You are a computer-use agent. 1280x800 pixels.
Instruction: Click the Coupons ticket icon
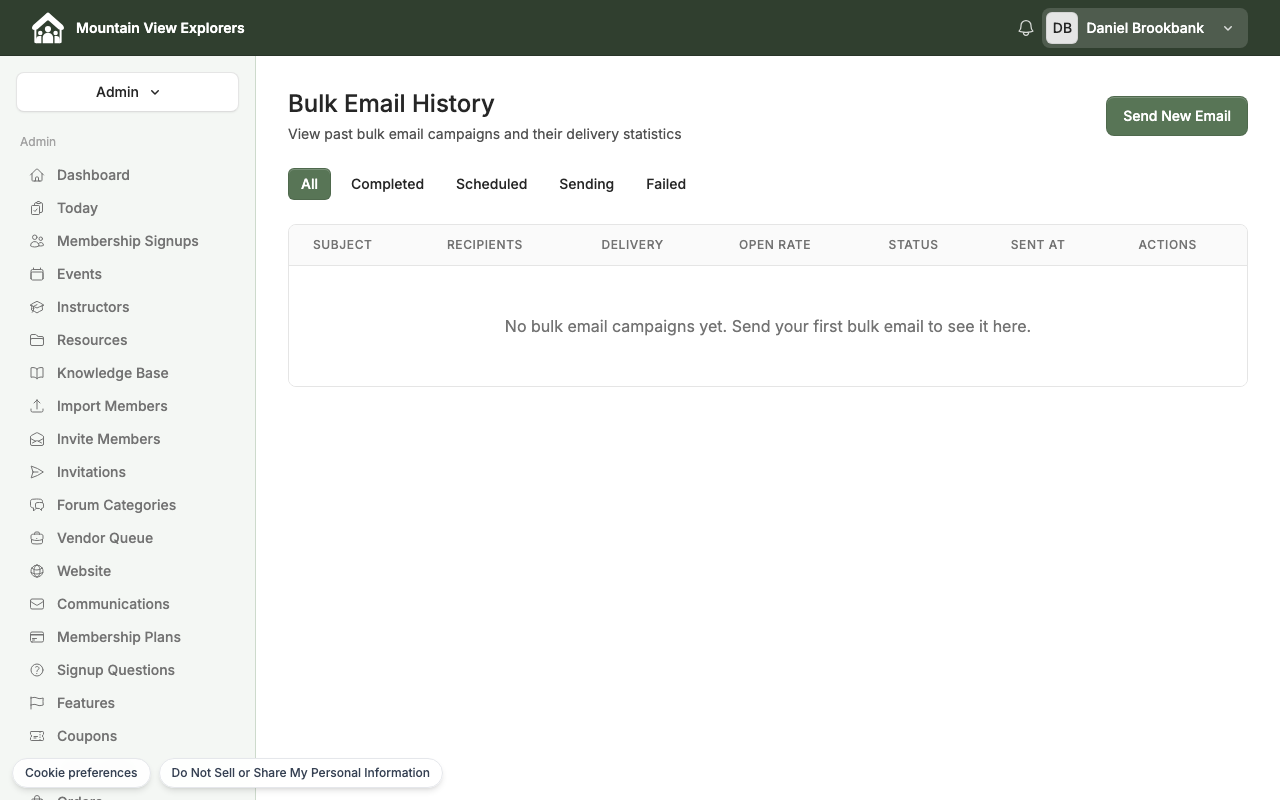[x=37, y=736]
